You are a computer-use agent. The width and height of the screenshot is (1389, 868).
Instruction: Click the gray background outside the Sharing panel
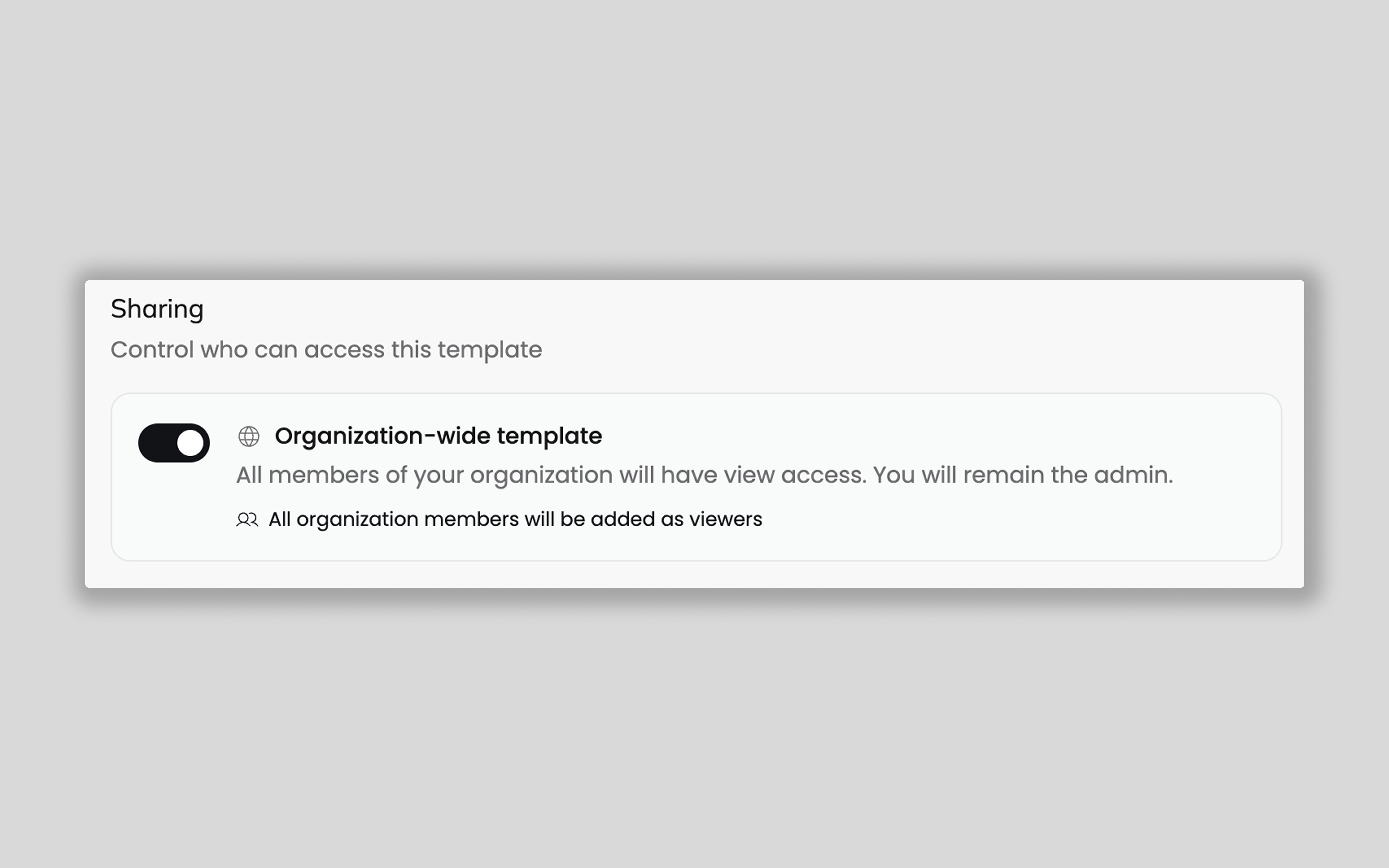pyautogui.click(x=689, y=143)
